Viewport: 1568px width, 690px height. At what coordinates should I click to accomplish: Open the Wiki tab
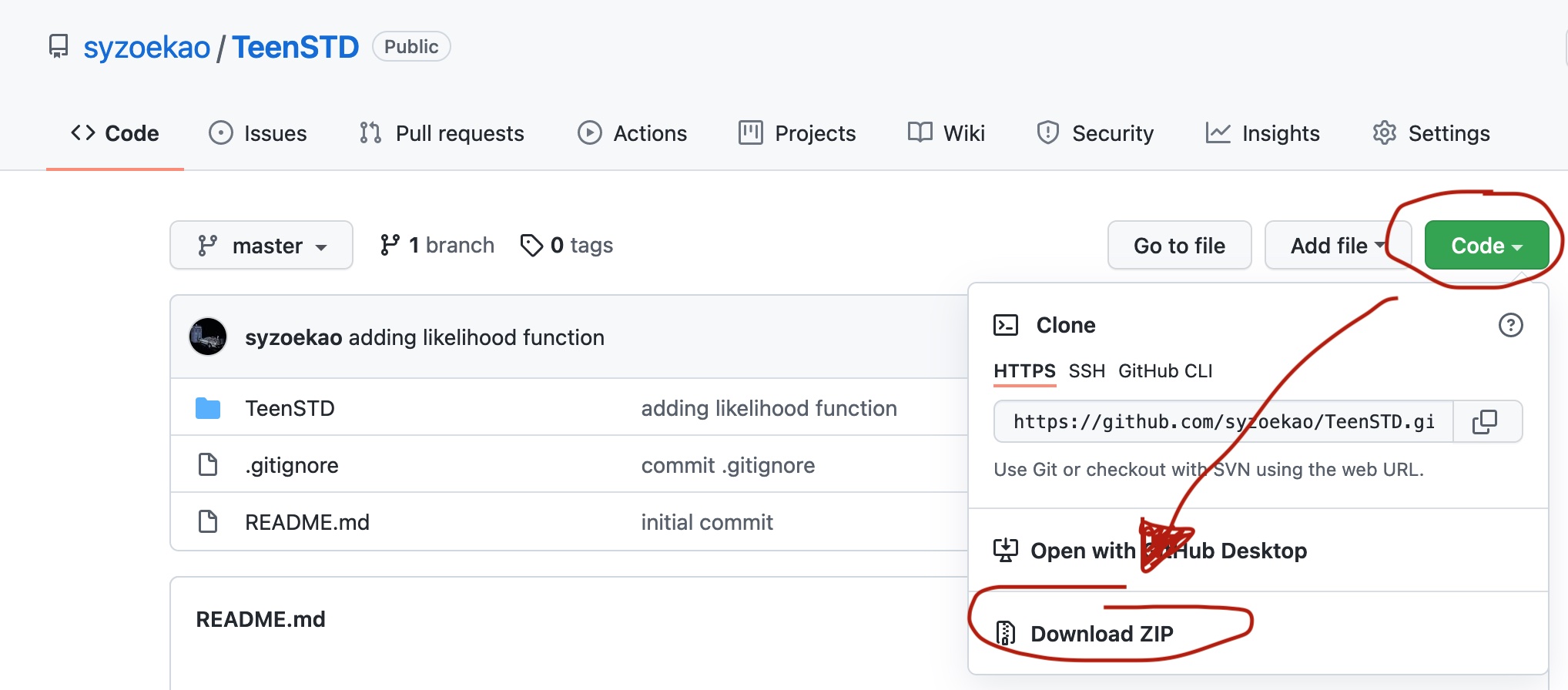pyautogui.click(x=946, y=133)
